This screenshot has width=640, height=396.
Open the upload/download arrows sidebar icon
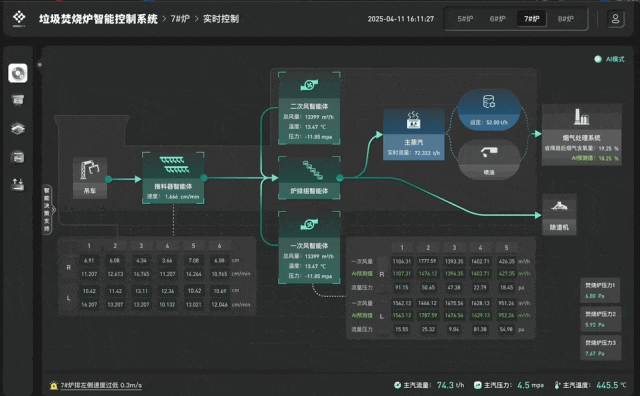tap(18, 185)
